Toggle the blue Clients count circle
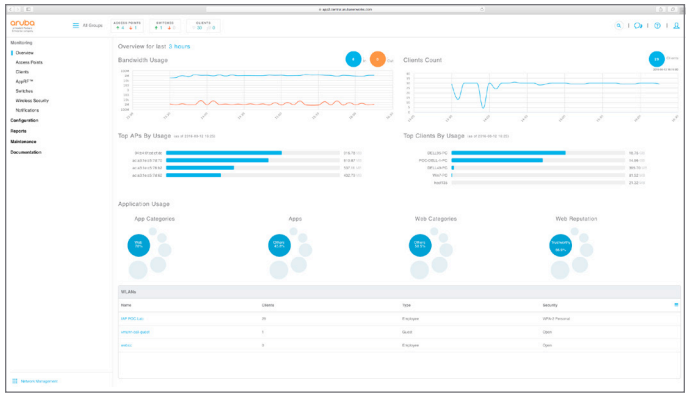Image resolution: width=689 pixels, height=397 pixels. pos(656,59)
